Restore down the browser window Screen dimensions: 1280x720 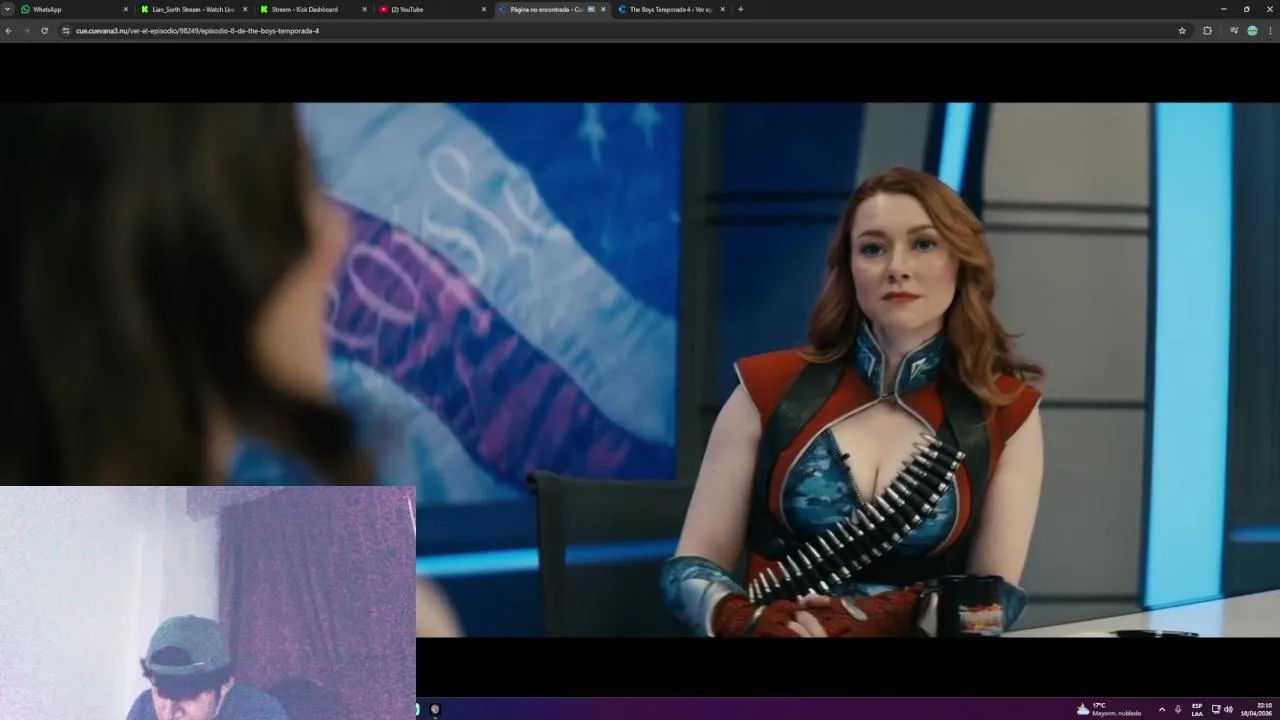1246,9
